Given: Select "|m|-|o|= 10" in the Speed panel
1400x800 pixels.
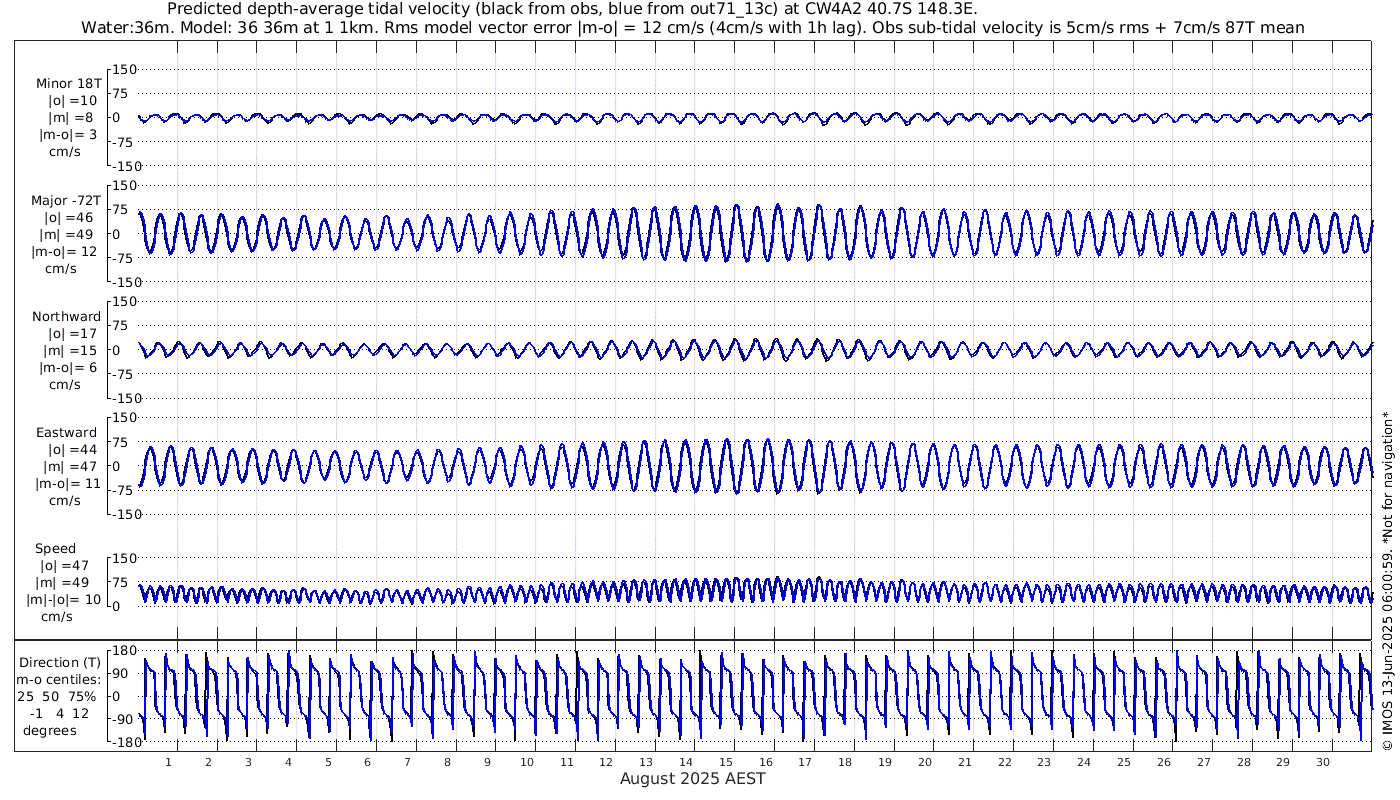Looking at the screenshot, I should 64,600.
